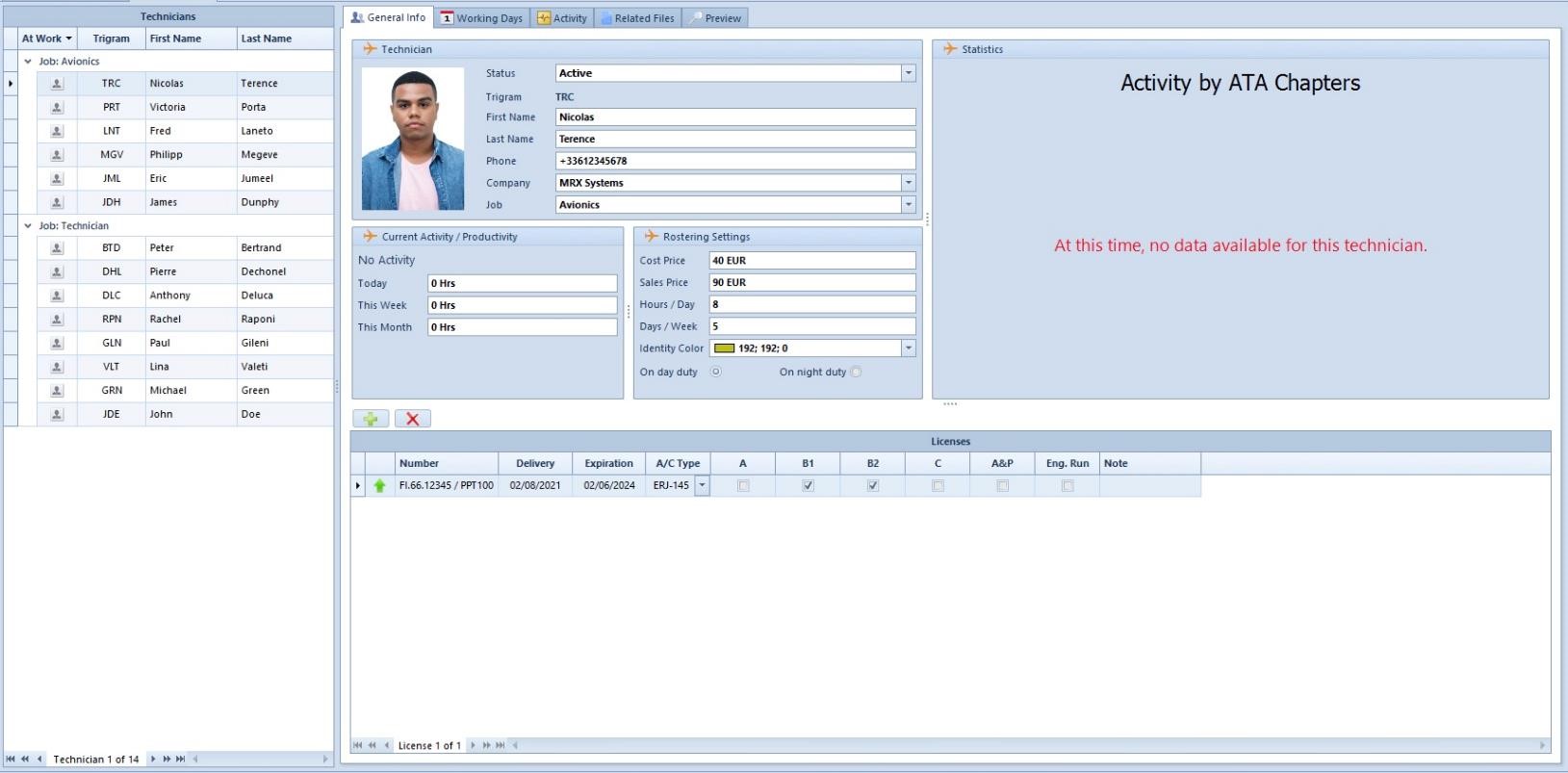This screenshot has height=773, width=1568.
Task: Click the green plus add license icon
Action: (x=371, y=419)
